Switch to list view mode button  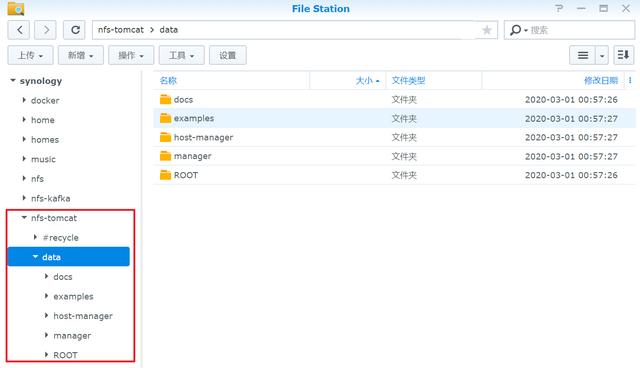(583, 55)
